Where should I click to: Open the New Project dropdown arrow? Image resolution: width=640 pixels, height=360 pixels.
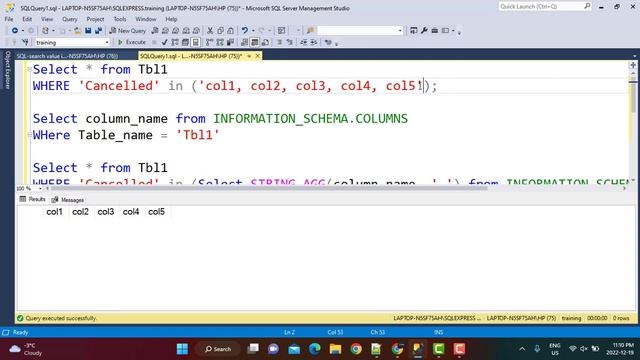tap(53, 31)
